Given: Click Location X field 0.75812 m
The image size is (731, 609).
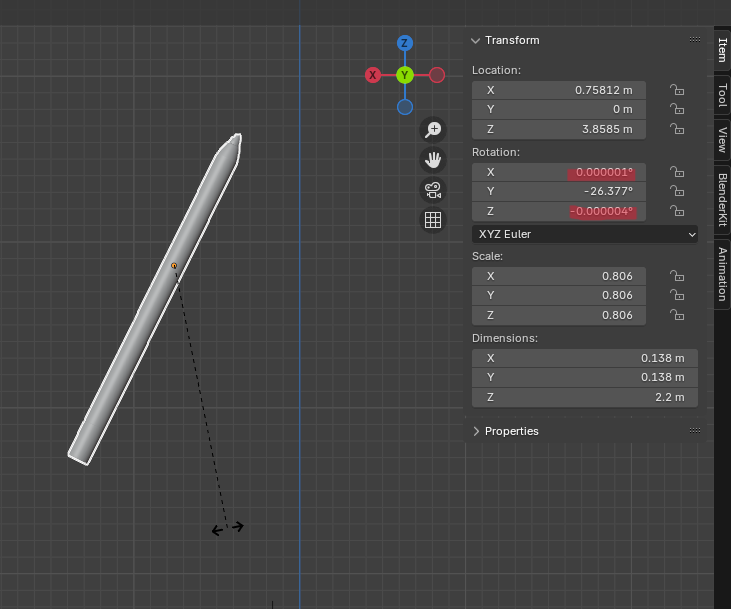Looking at the screenshot, I should pyautogui.click(x=559, y=90).
